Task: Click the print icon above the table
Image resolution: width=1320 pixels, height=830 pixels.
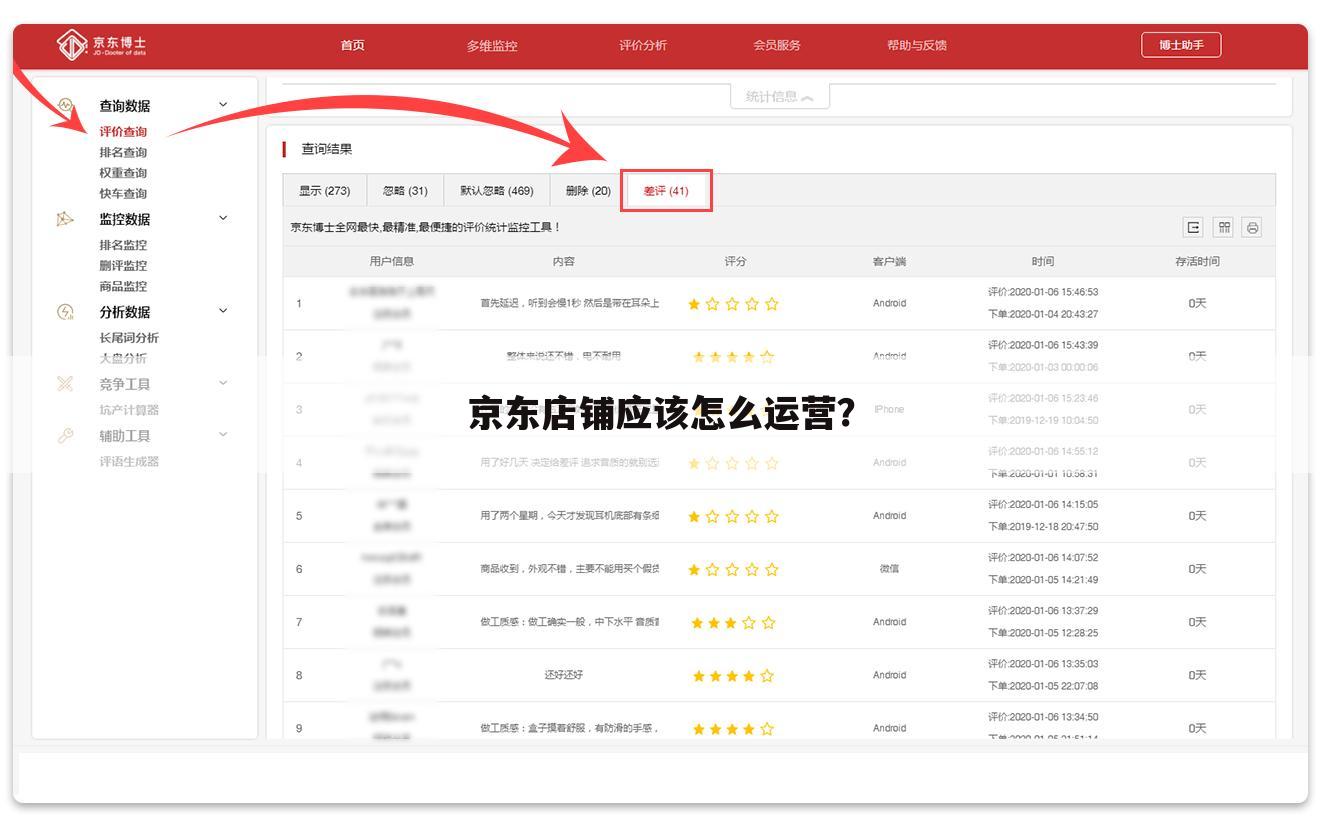Action: (1252, 227)
